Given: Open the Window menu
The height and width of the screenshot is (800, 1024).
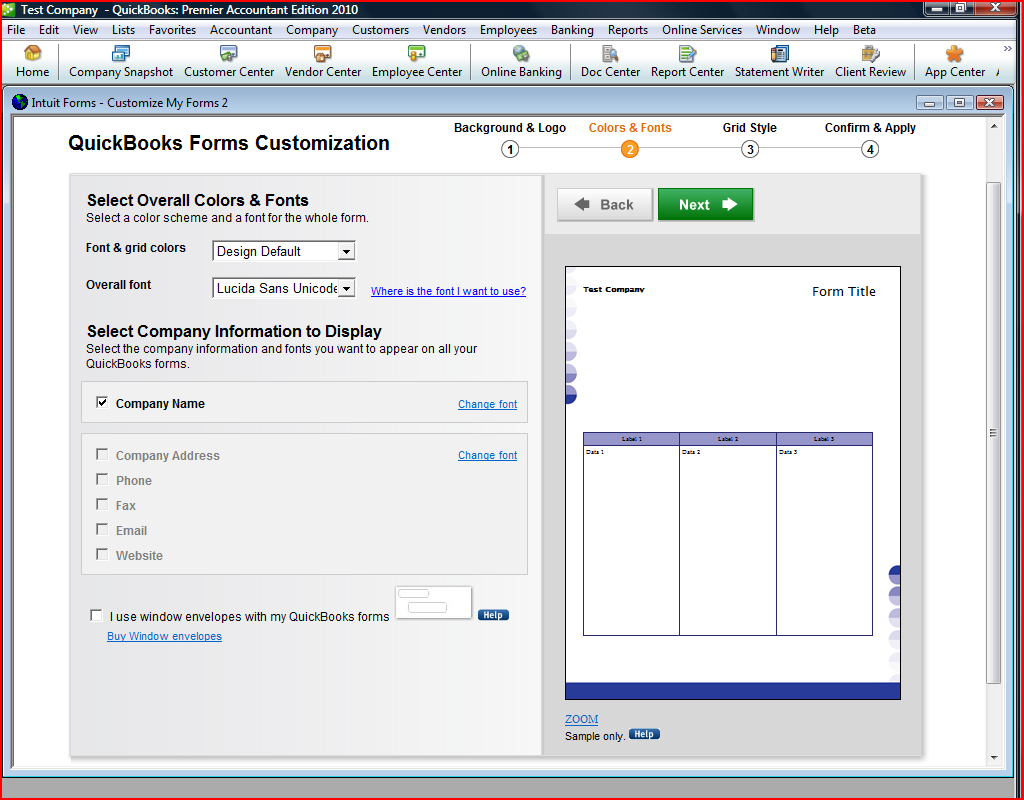Looking at the screenshot, I should tap(778, 30).
